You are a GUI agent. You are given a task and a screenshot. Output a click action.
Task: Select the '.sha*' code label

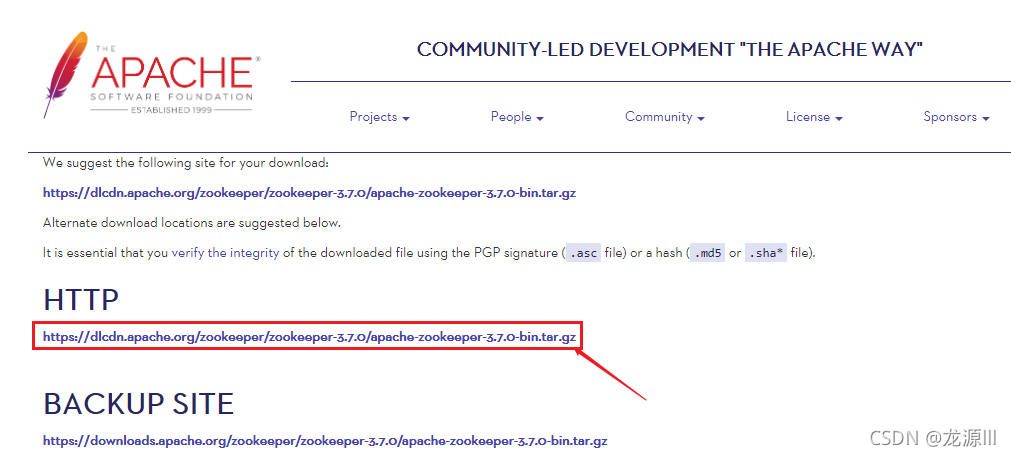766,253
